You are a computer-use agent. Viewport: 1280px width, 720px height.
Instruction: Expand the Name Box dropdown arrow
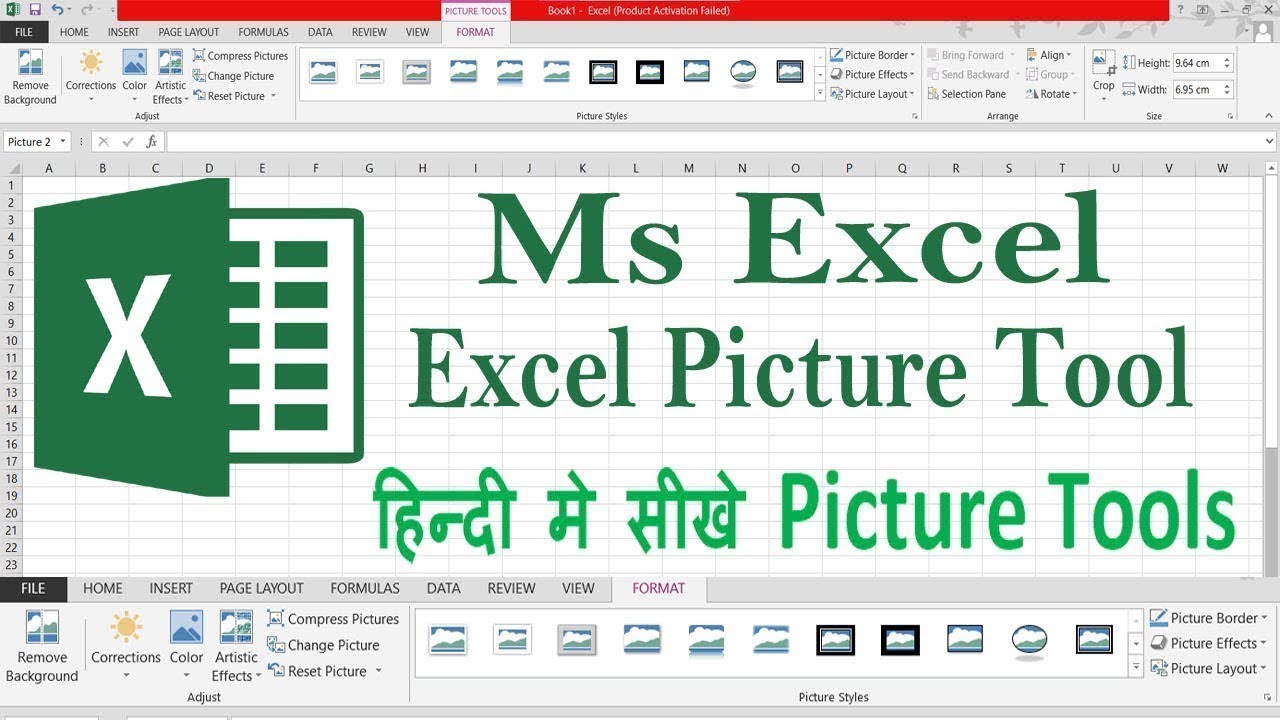(63, 142)
